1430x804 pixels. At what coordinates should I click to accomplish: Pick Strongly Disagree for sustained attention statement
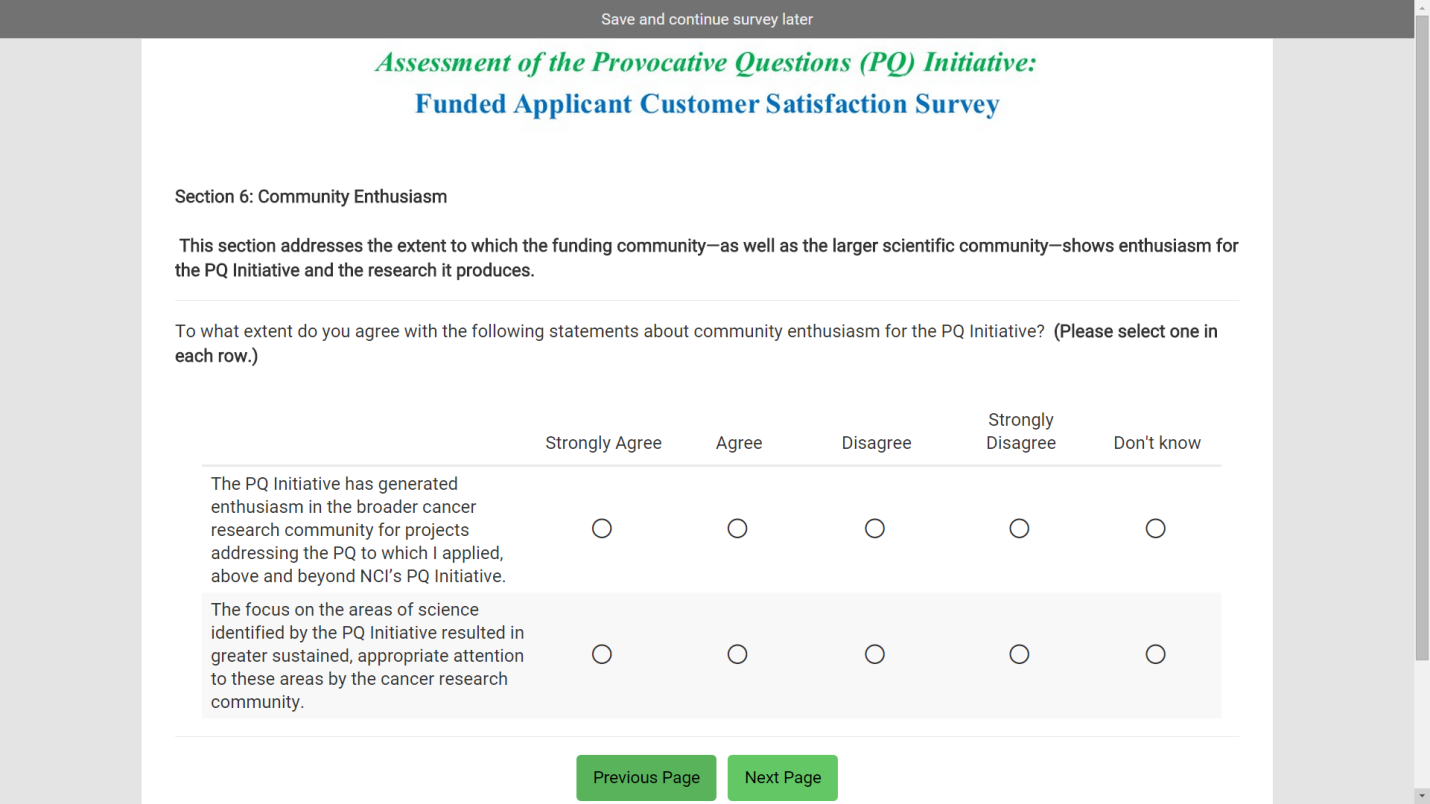pos(1019,654)
